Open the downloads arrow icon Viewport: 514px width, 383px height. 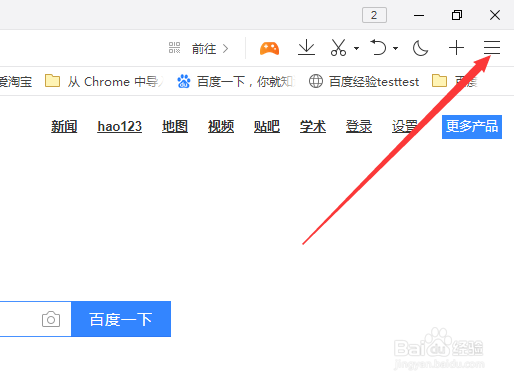coord(306,48)
